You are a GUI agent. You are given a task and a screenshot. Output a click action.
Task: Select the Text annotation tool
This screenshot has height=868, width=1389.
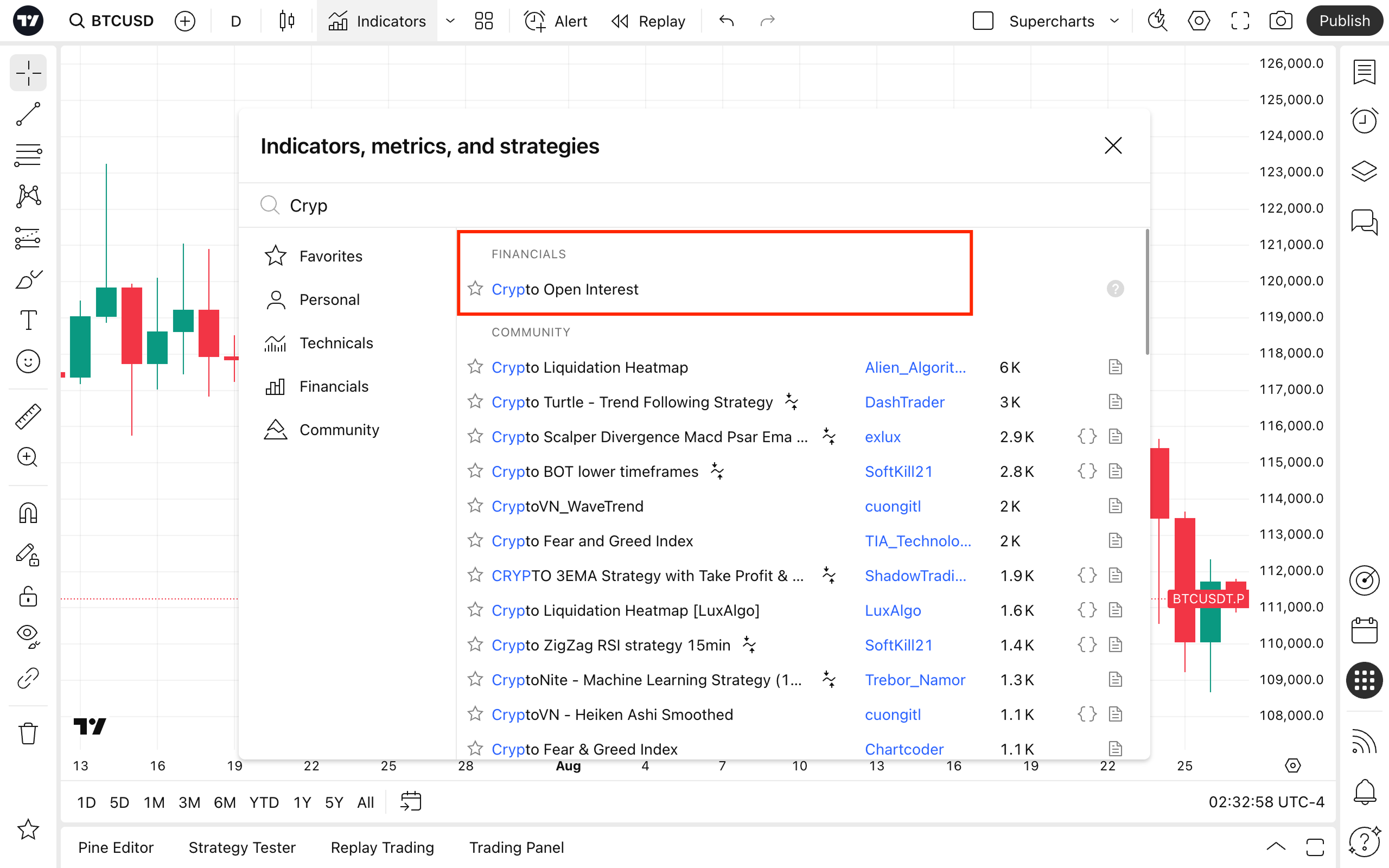coord(28,320)
